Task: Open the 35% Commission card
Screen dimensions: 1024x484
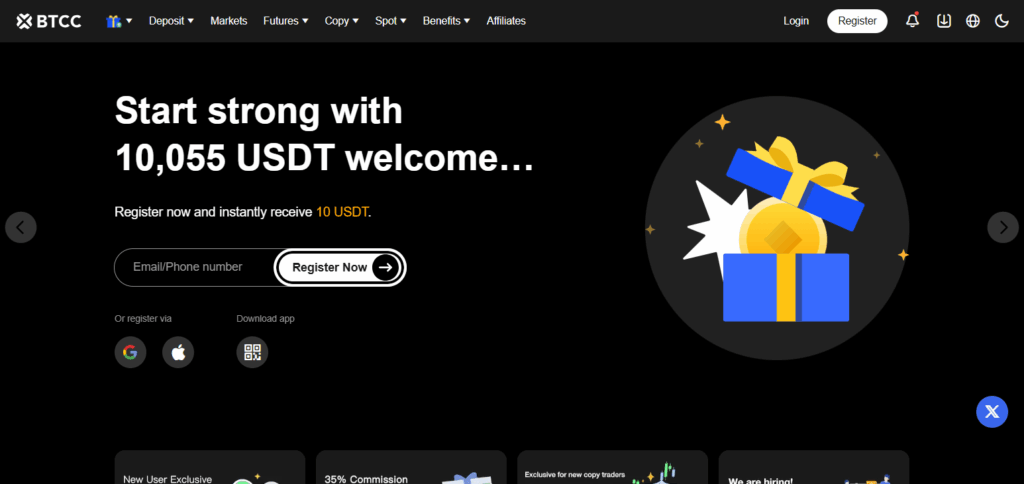Action: 411,468
